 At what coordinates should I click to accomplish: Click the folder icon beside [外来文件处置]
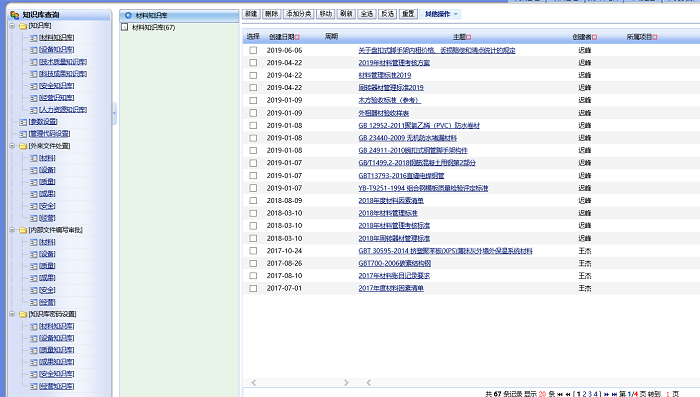[x=23, y=146]
